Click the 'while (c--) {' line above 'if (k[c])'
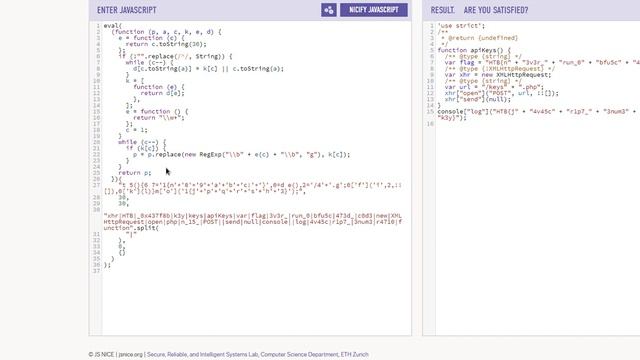Image resolution: width=640 pixels, height=360 pixels. [x=142, y=142]
